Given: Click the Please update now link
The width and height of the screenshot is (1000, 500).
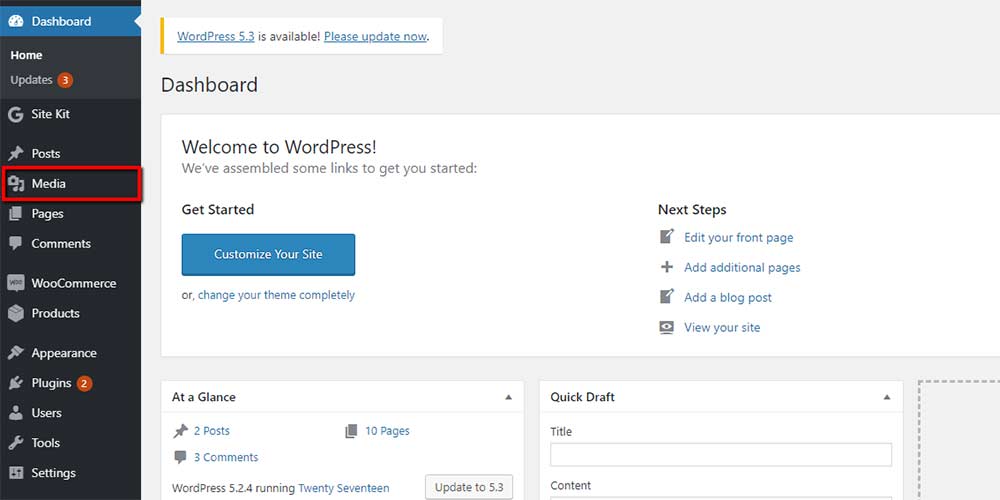Looking at the screenshot, I should (375, 36).
